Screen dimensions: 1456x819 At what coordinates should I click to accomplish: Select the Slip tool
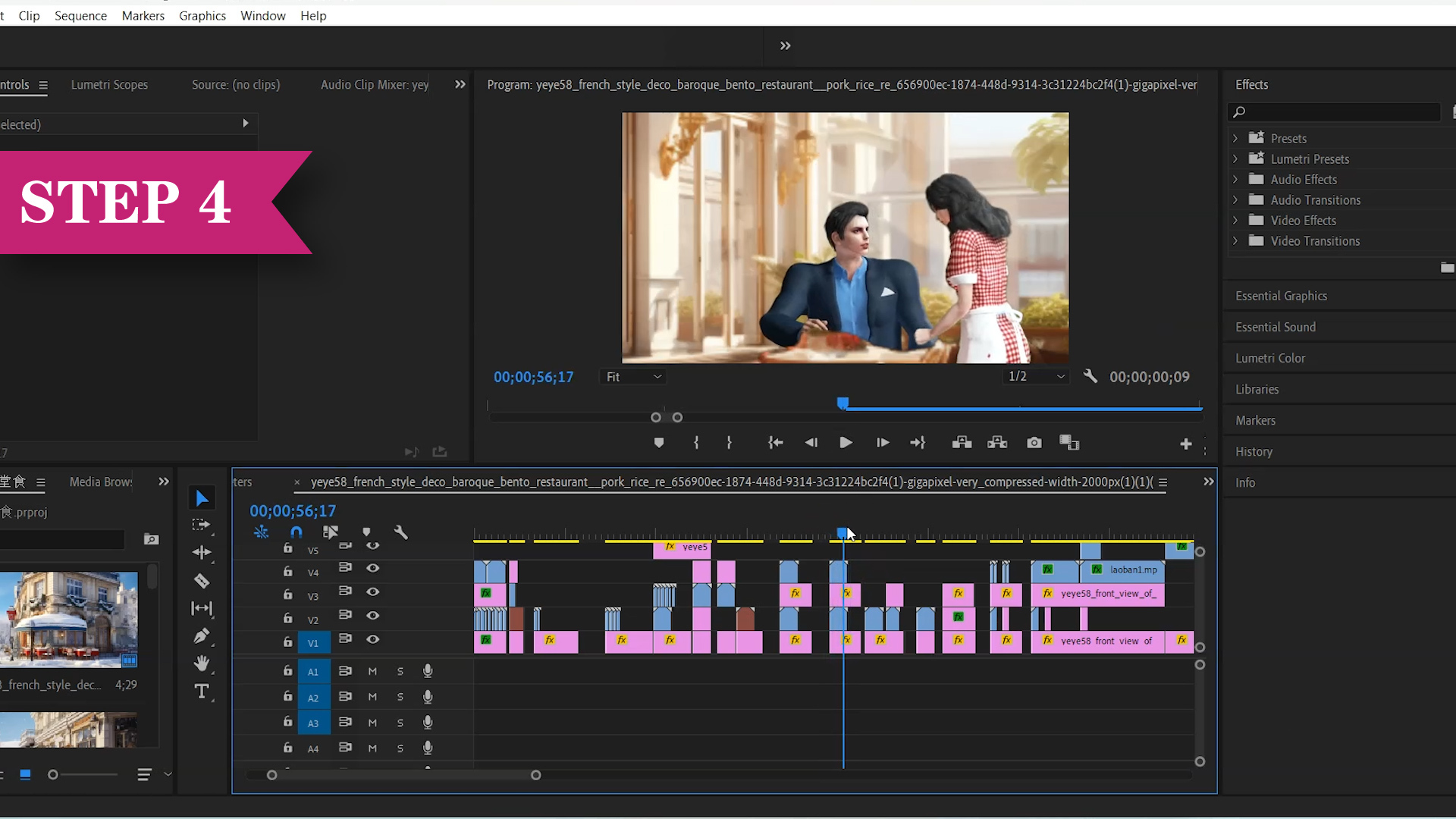point(202,608)
